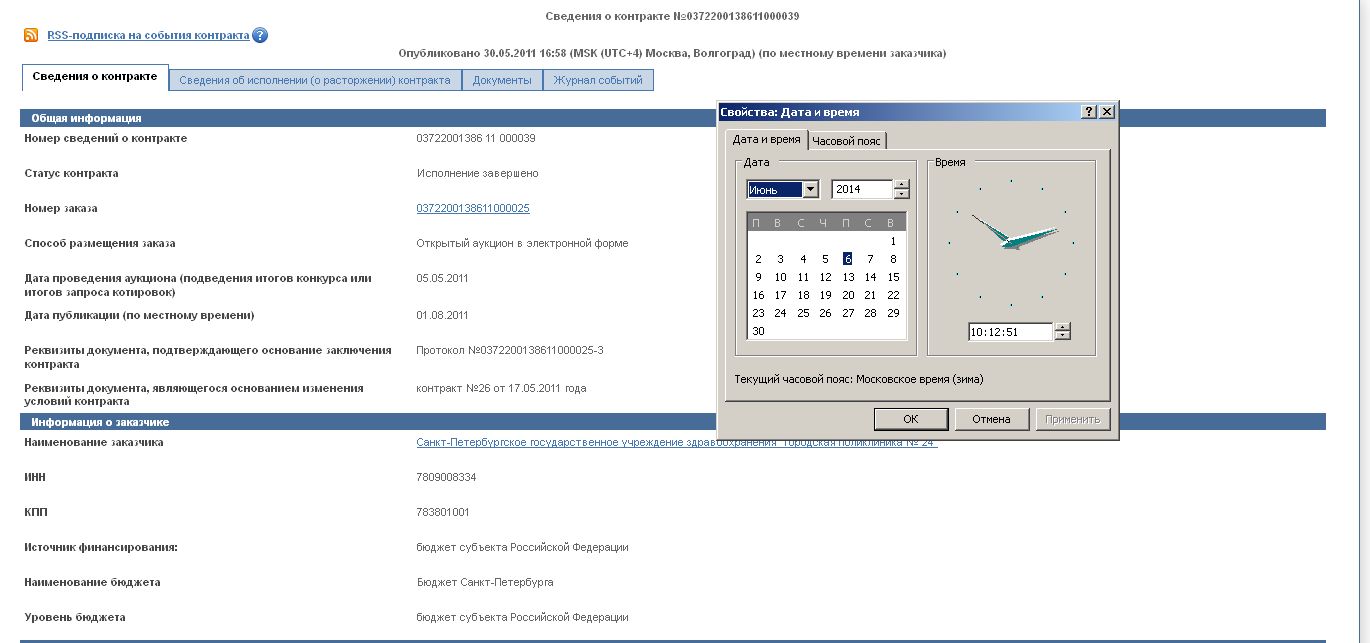Screen dimensions: 1370x643
Task: Click the publication date 01.08.2011
Action: pos(442,315)
